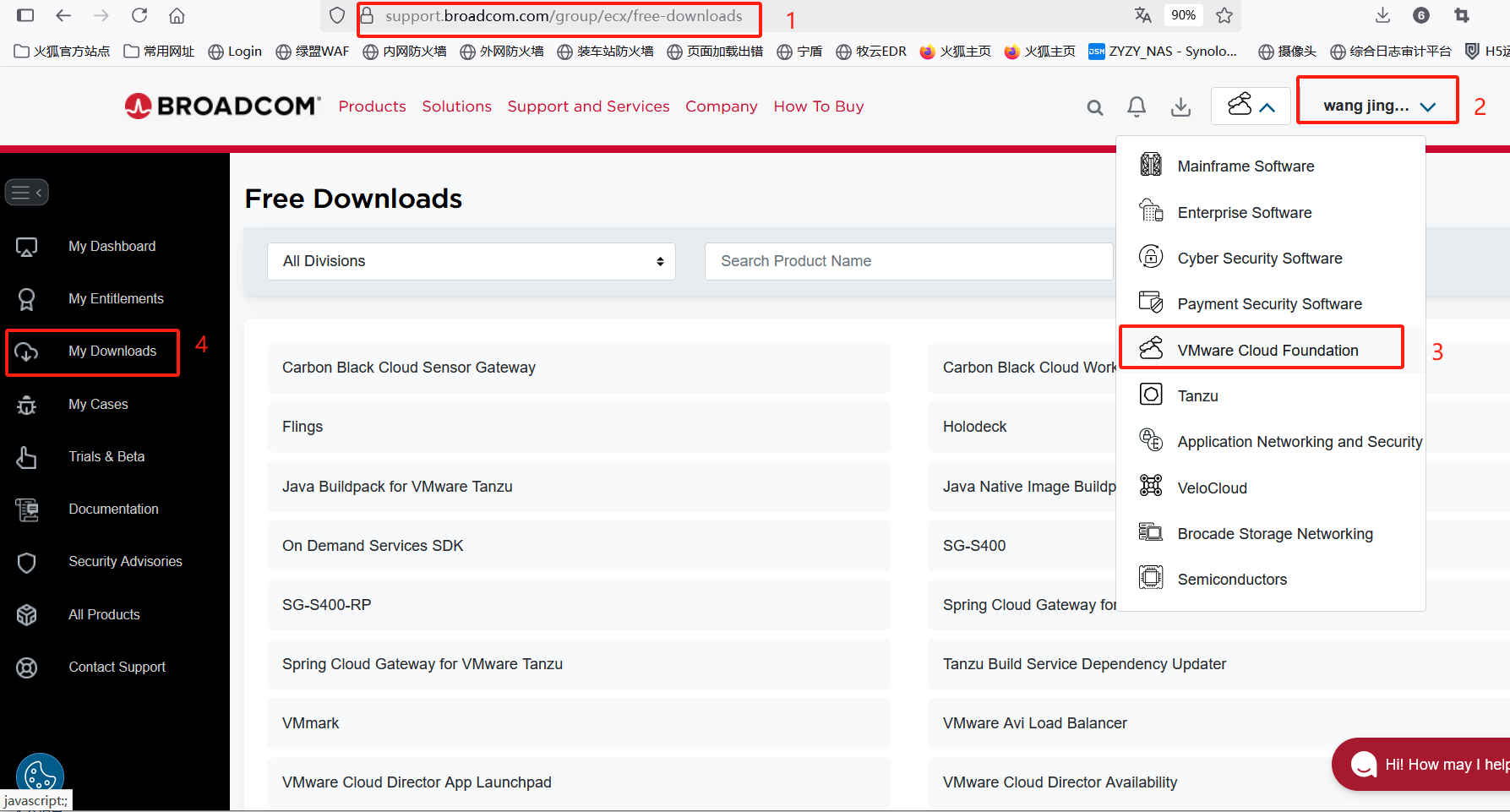Click the browser address bar URL
The image size is (1510, 812).
pyautogui.click(x=564, y=16)
